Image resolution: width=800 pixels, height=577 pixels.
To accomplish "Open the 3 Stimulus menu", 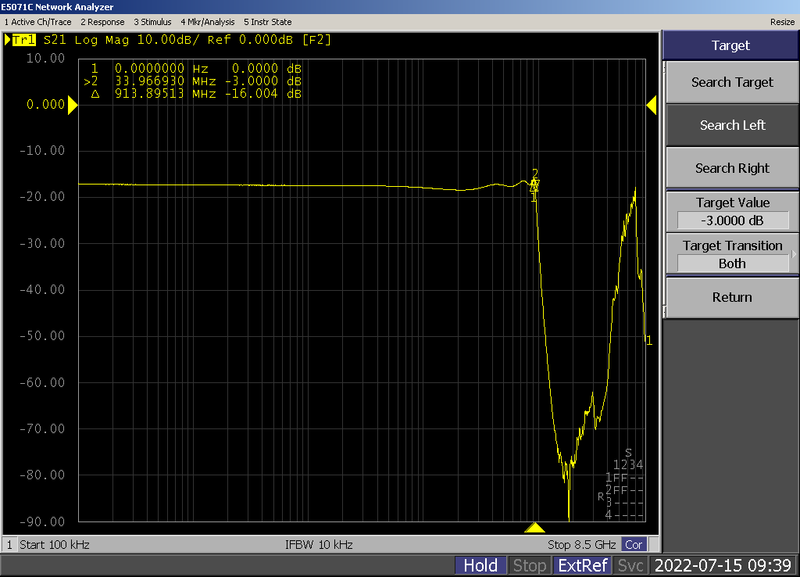I will [x=152, y=22].
